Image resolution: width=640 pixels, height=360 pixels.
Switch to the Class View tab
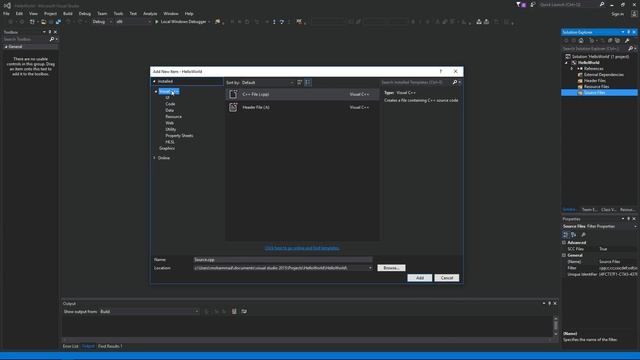click(x=608, y=210)
